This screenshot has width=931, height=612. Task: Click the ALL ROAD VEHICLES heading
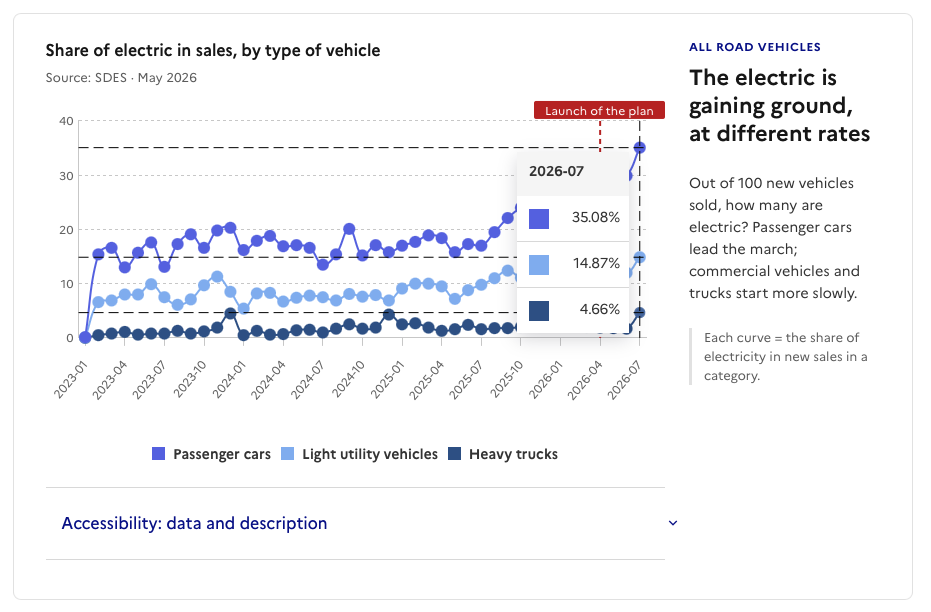(x=755, y=47)
